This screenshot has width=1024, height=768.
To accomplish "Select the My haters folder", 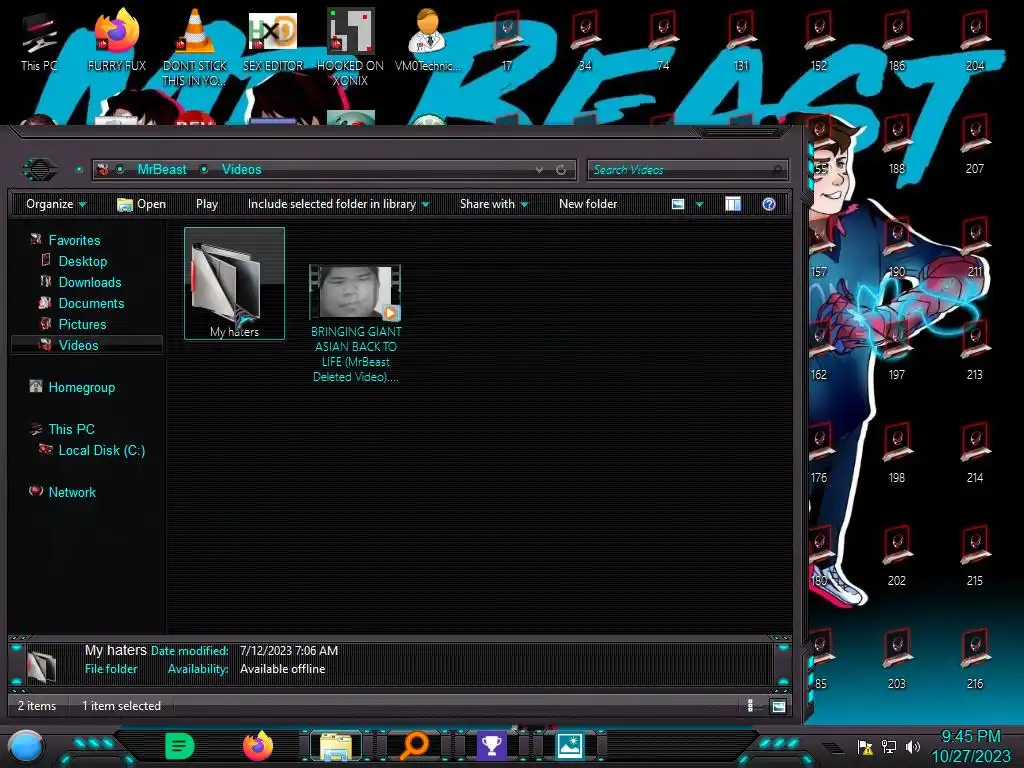I will point(234,283).
